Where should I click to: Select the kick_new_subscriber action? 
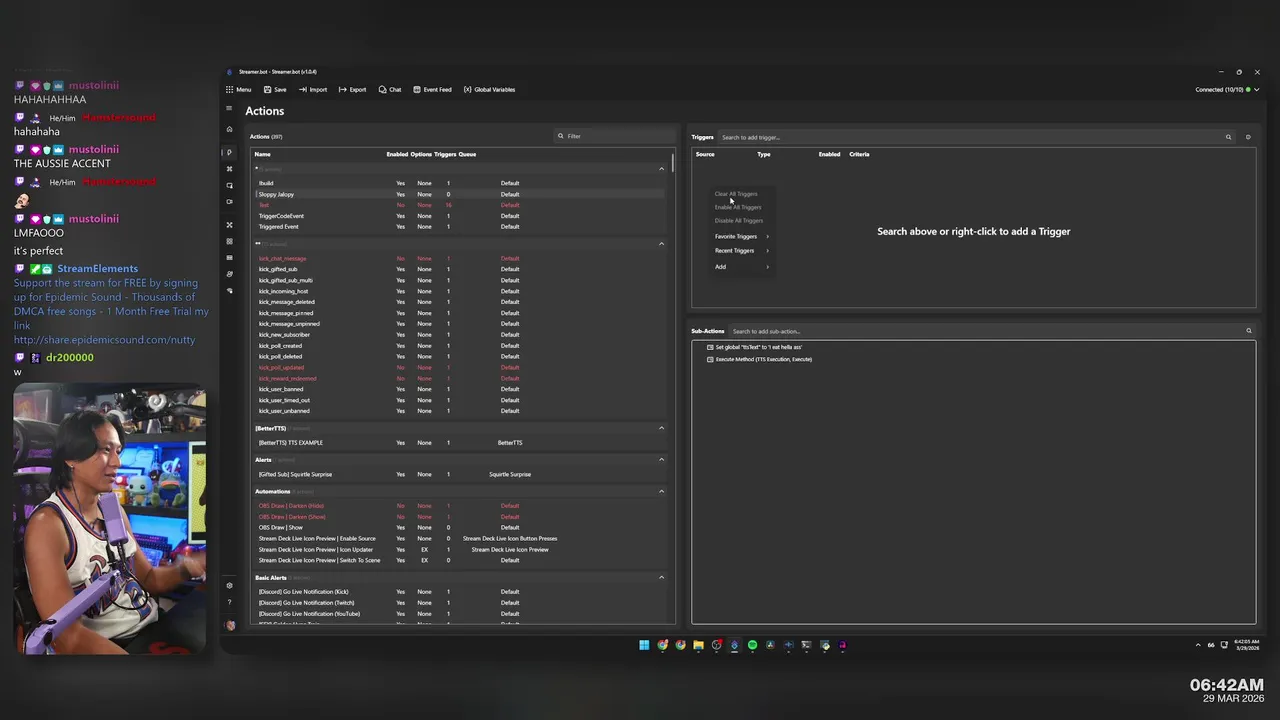[460, 335]
